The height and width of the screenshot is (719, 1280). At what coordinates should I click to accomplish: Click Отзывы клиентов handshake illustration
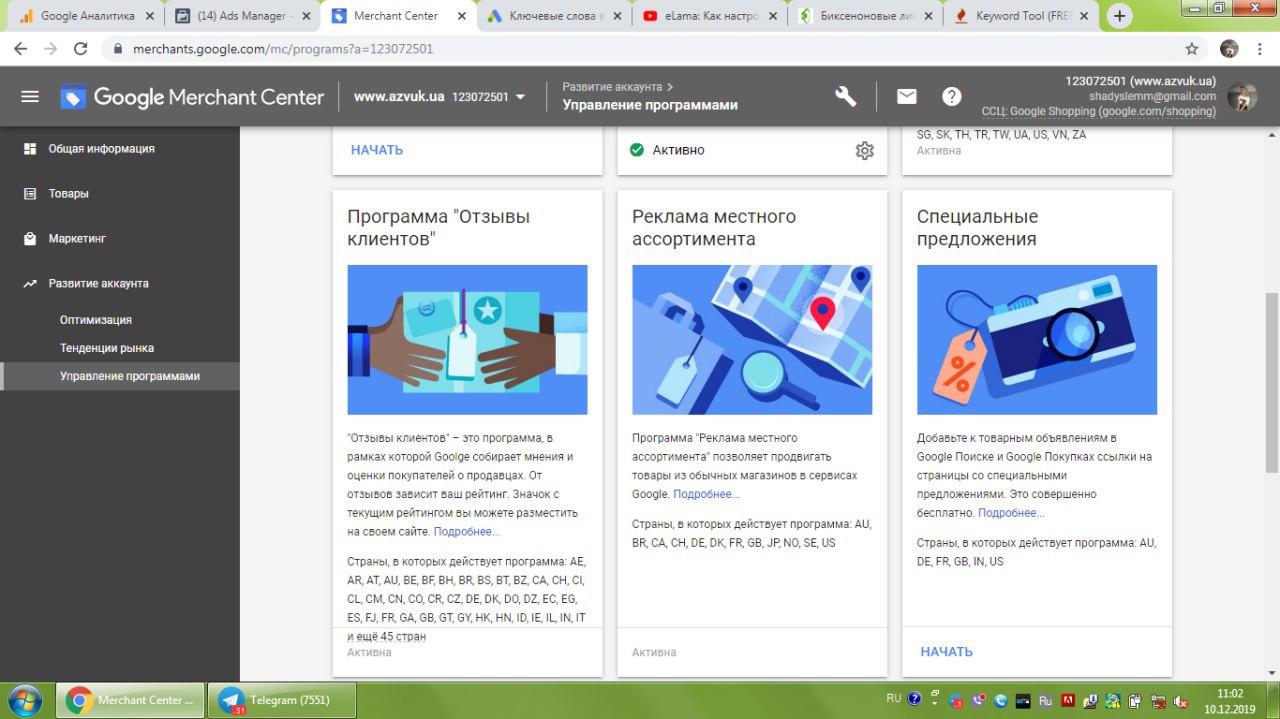(x=467, y=340)
